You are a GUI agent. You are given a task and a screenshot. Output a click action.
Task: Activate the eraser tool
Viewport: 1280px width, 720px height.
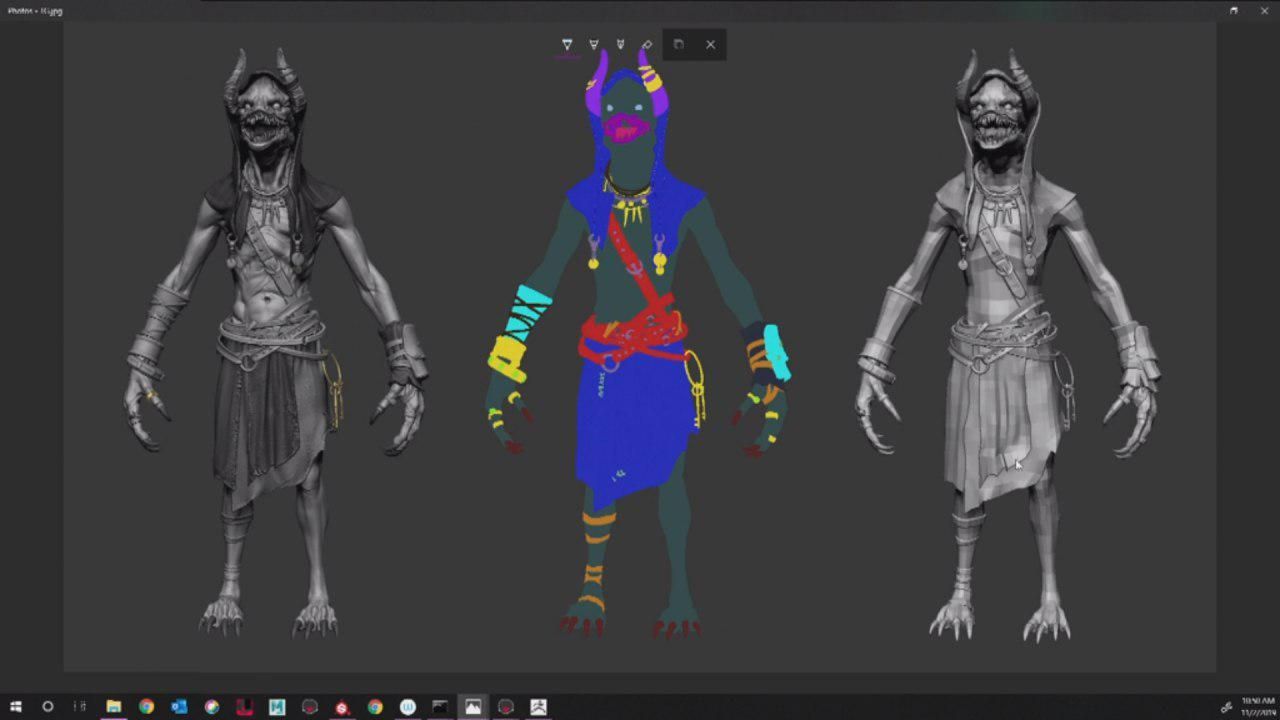tap(646, 45)
